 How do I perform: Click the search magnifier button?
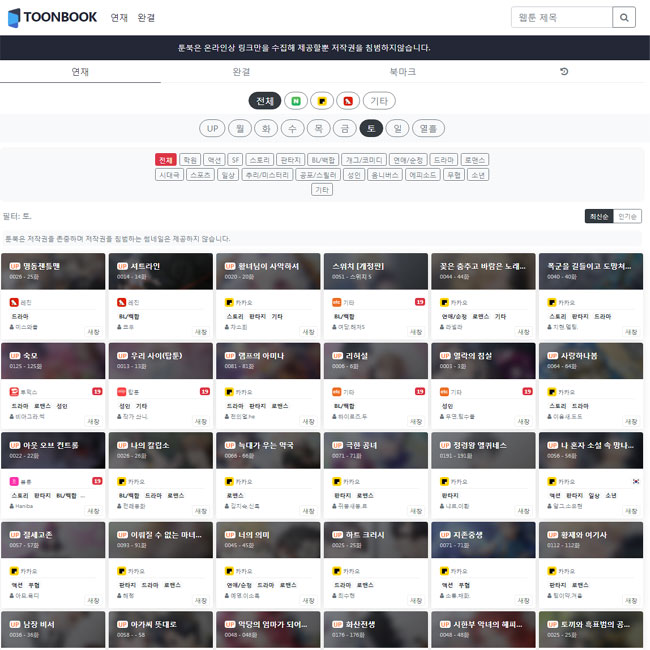click(623, 17)
